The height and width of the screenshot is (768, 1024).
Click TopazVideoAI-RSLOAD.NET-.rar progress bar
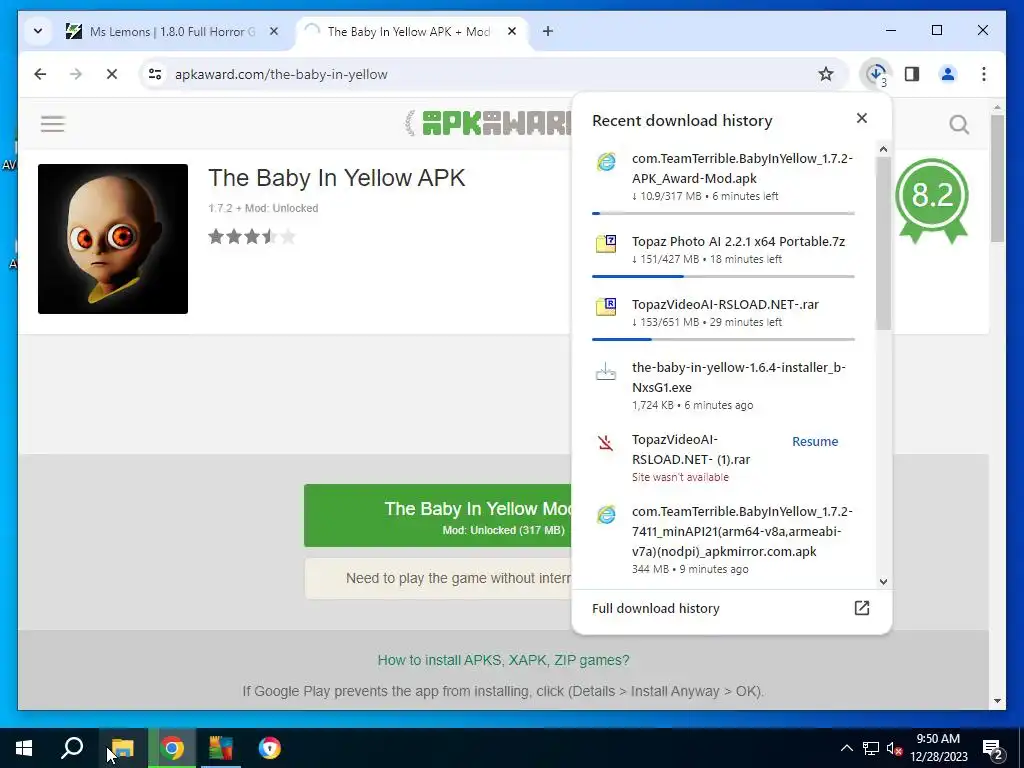tap(723, 340)
